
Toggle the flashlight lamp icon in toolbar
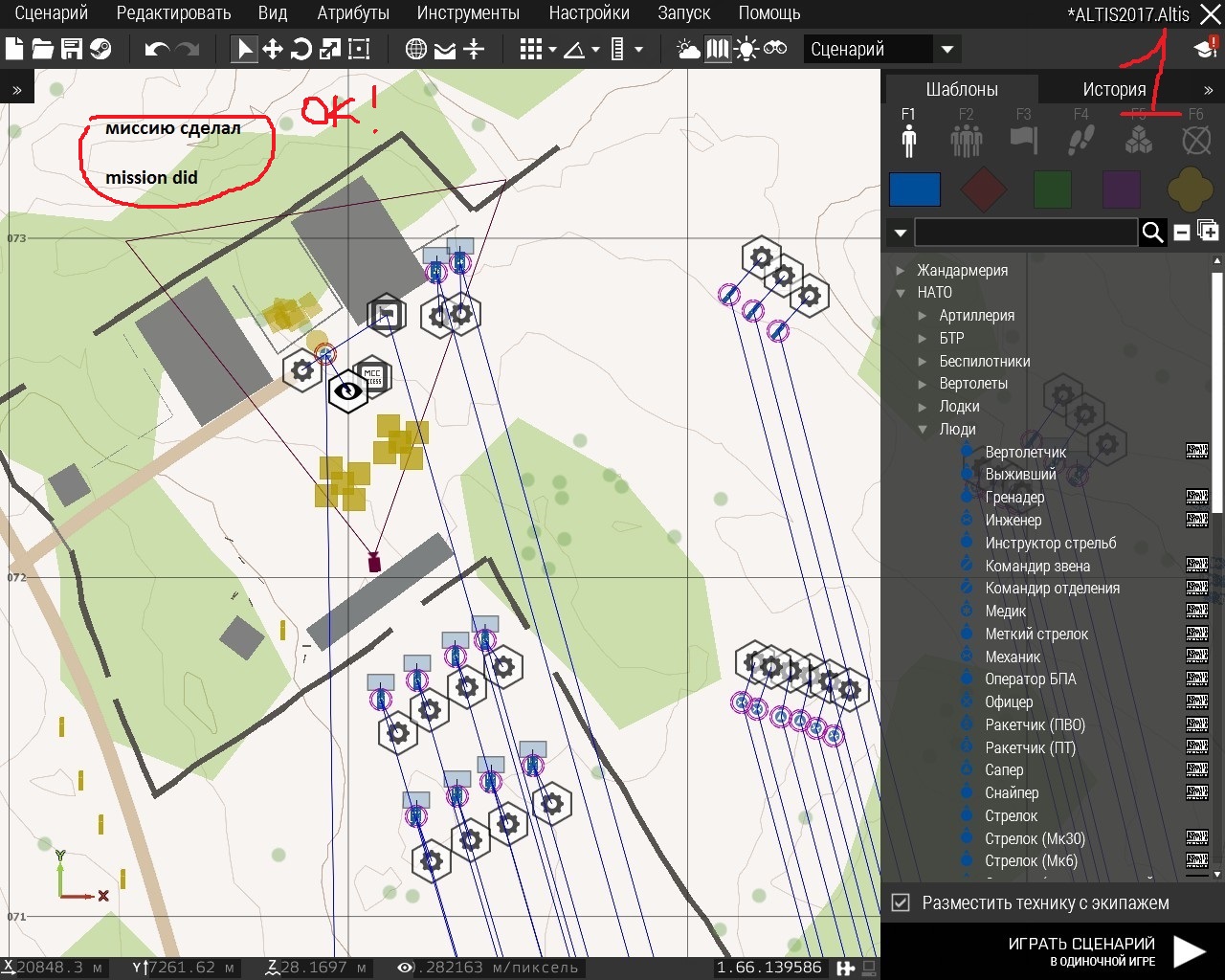click(x=746, y=49)
